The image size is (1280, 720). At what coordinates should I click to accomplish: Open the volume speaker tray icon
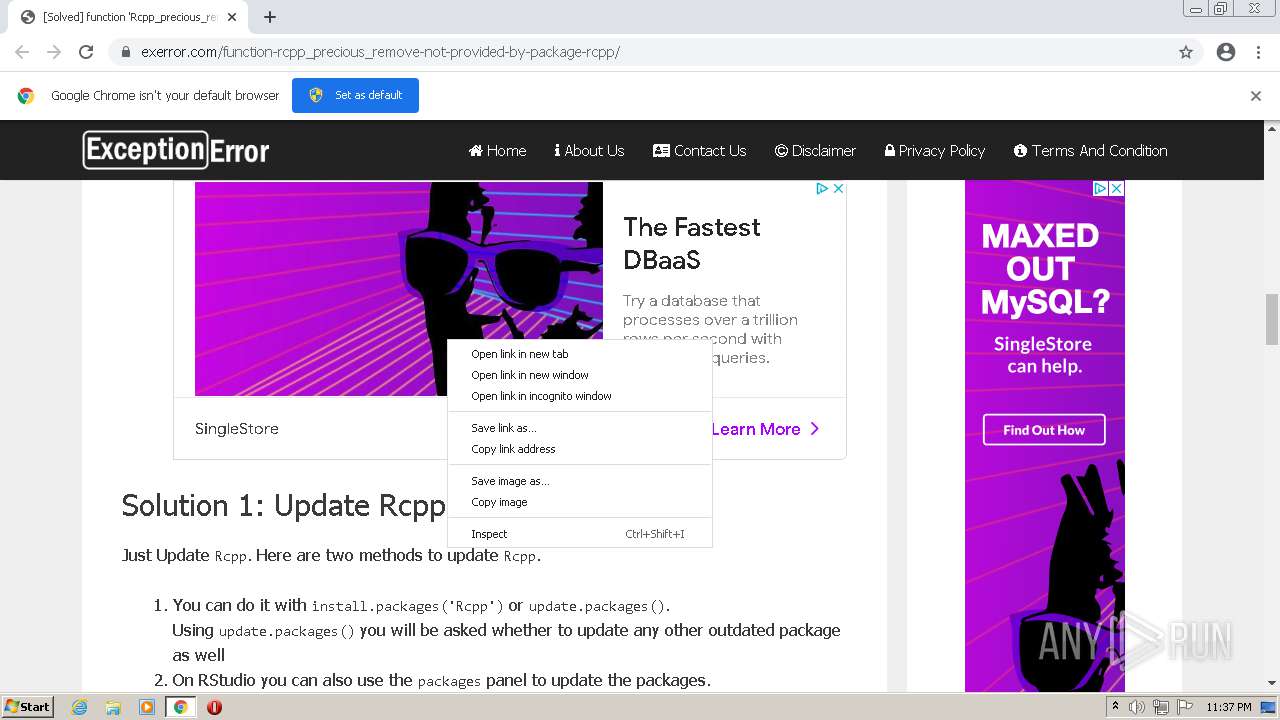1137,707
